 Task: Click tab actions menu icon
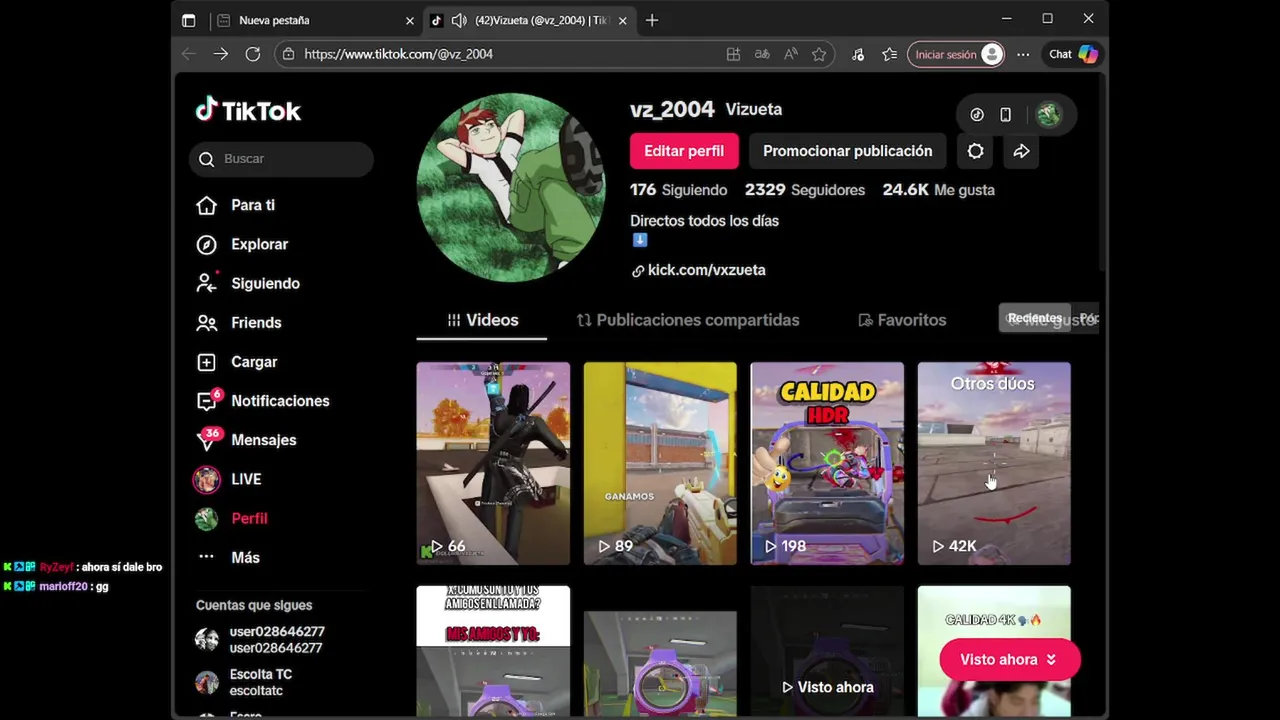click(x=188, y=20)
